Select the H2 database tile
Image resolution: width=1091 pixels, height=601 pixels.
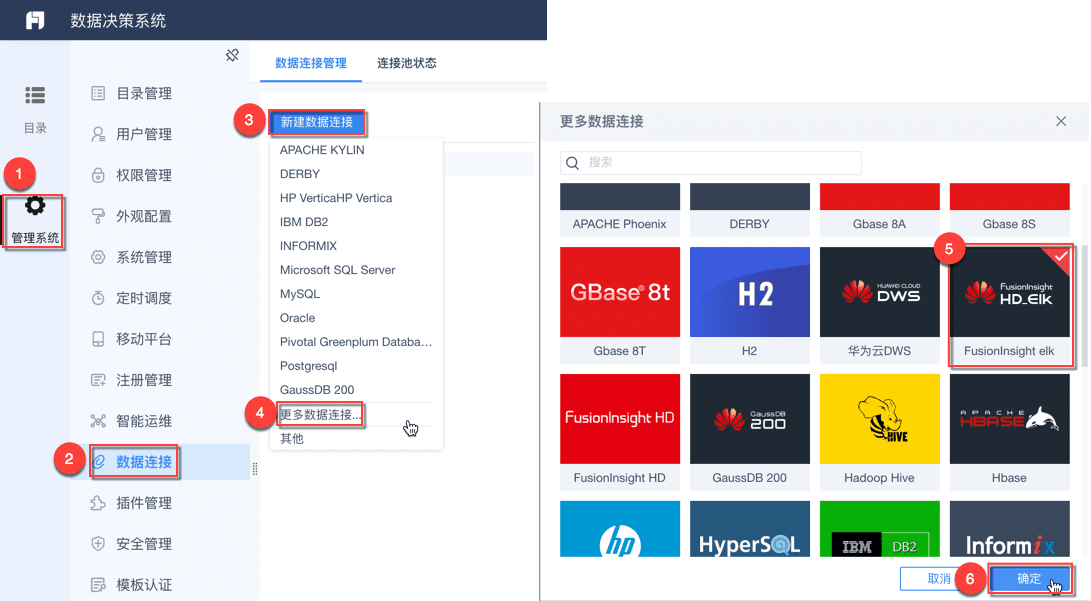coord(750,305)
